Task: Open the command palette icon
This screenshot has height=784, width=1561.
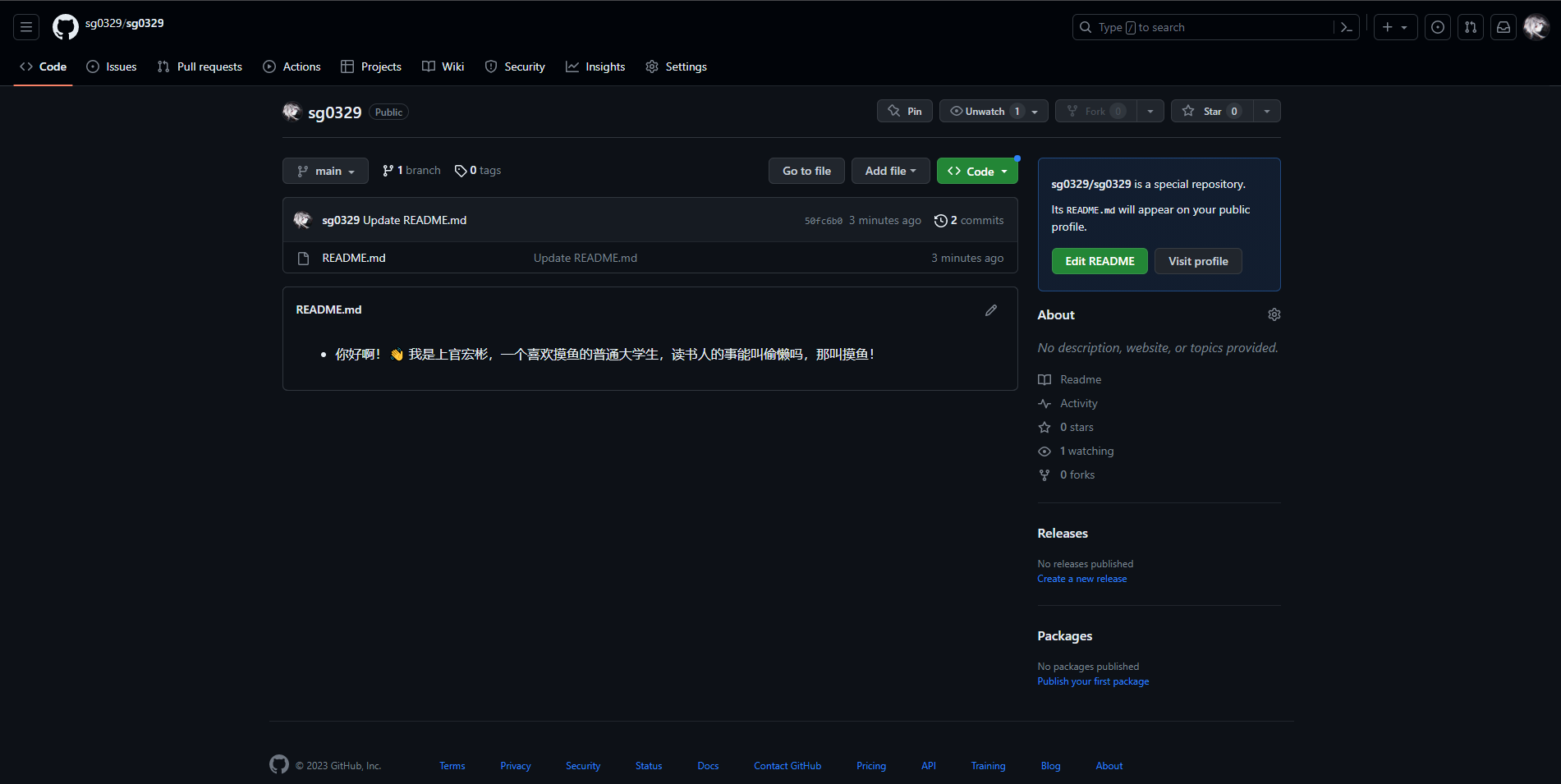Action: point(1347,27)
